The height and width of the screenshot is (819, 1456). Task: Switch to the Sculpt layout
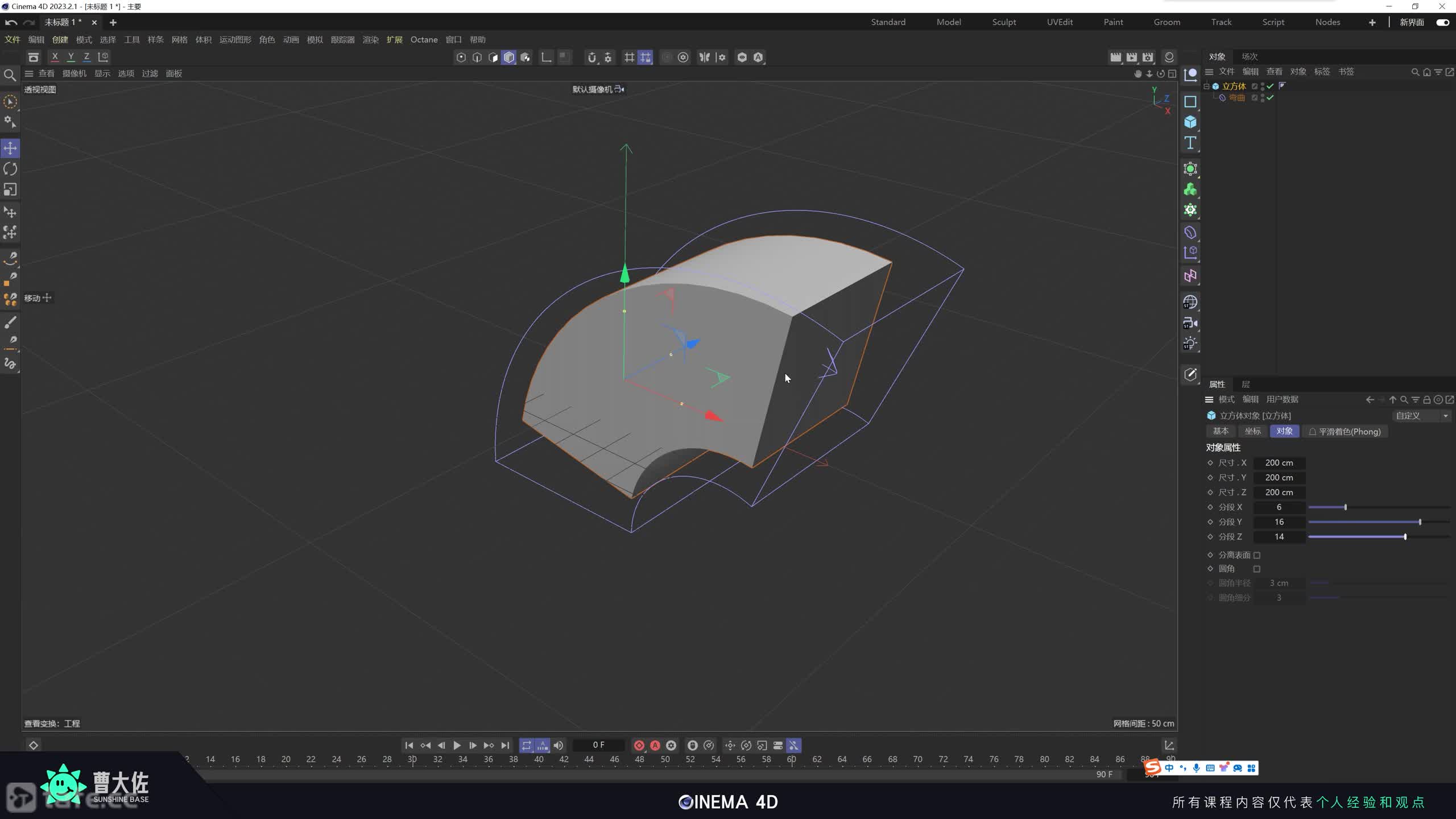[x=1004, y=22]
